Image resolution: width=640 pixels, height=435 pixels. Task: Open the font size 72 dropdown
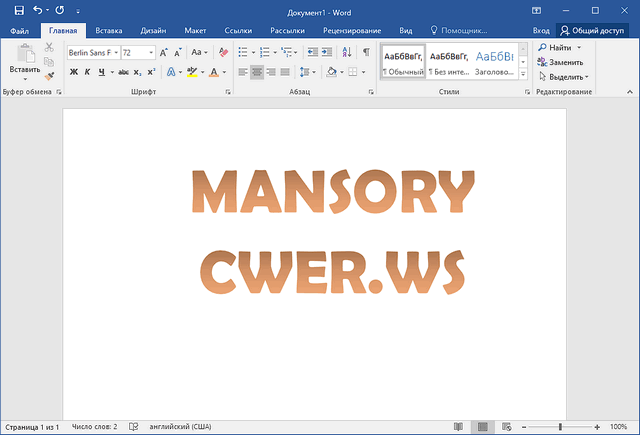pos(150,52)
